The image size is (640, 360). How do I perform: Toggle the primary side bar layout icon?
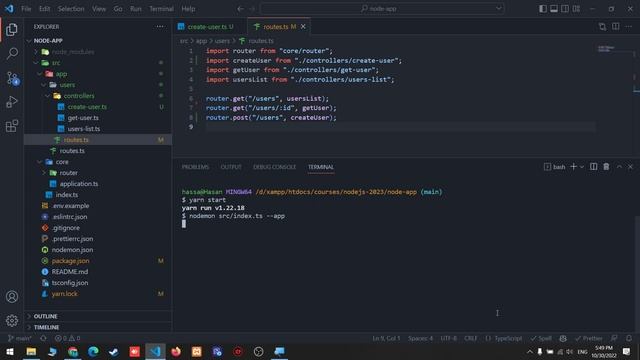point(542,9)
